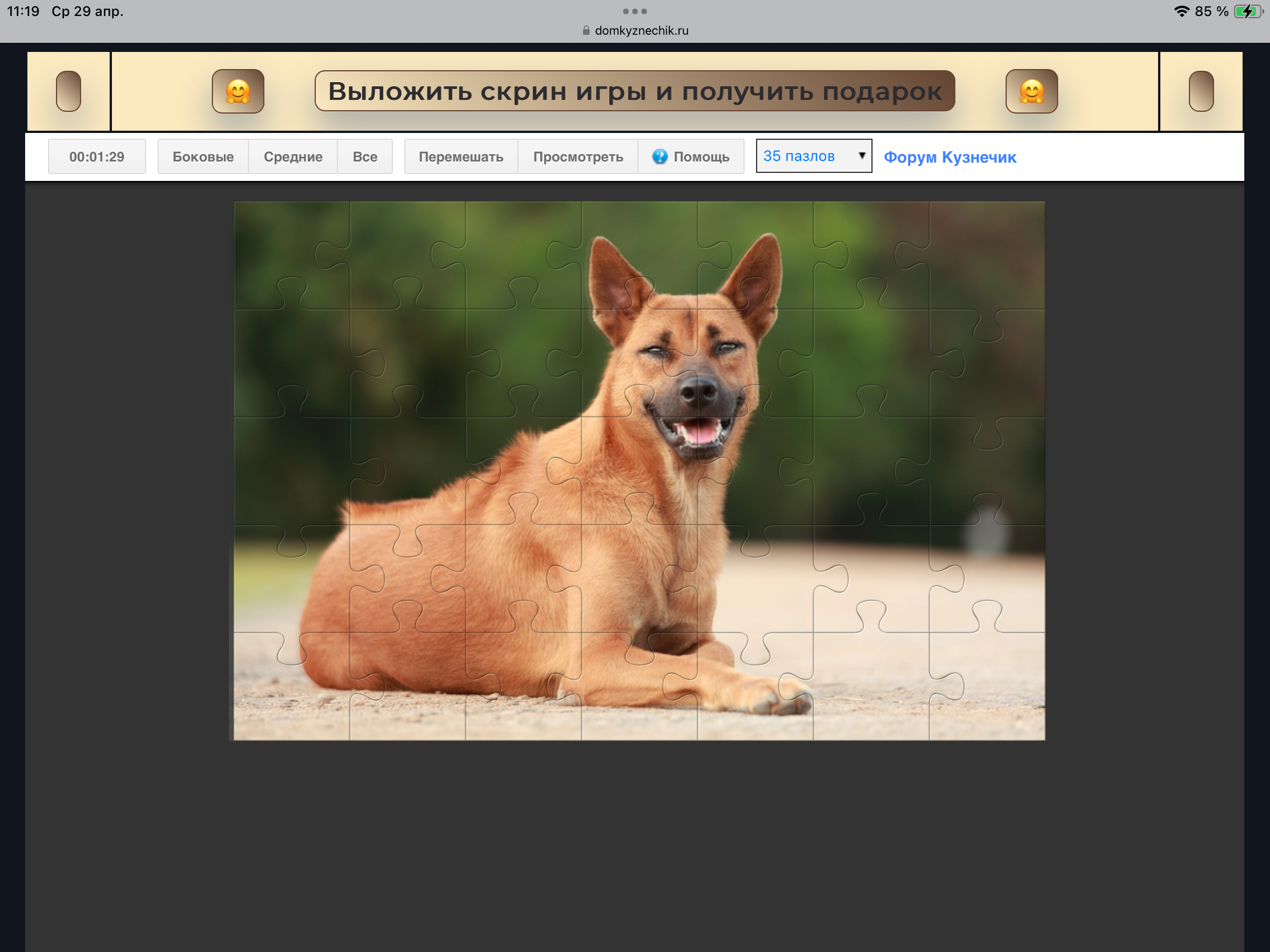Screen dimensions: 1270x952
Task: Tap the three dots at screen top
Action: (x=634, y=11)
